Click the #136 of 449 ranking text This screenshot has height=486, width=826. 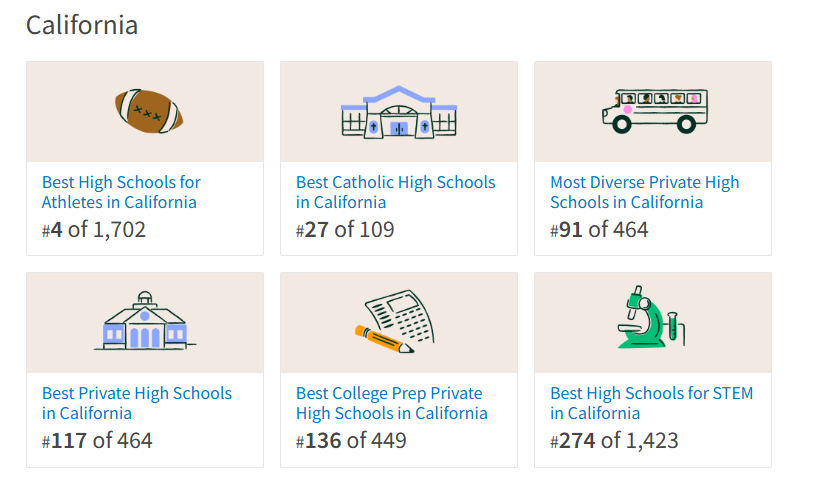[x=351, y=441]
